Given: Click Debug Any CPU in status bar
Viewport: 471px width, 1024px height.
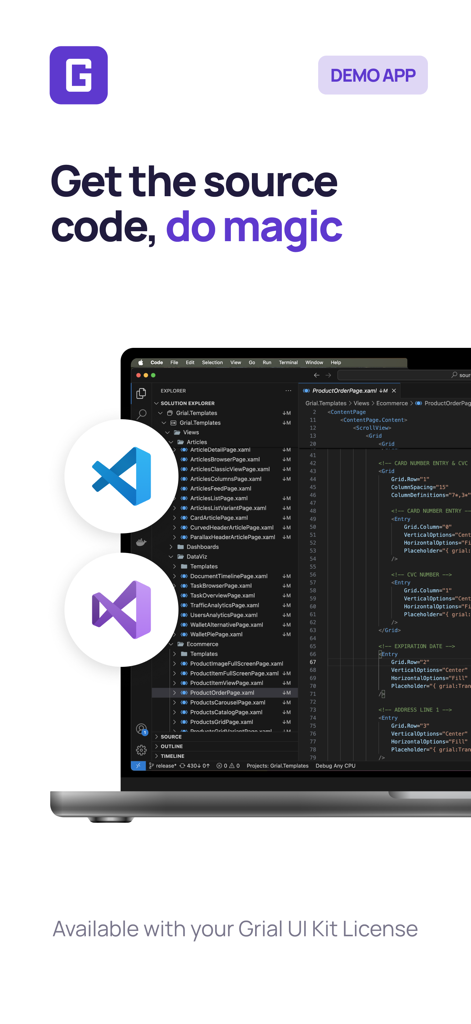Looking at the screenshot, I should point(336,765).
